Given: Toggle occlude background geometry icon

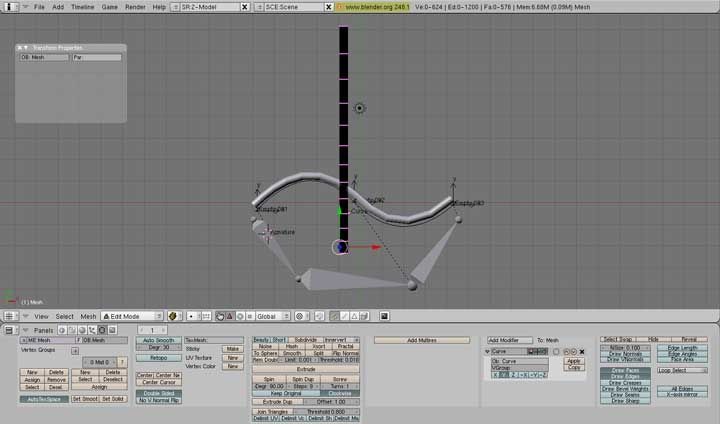Looking at the screenshot, I should [364, 316].
